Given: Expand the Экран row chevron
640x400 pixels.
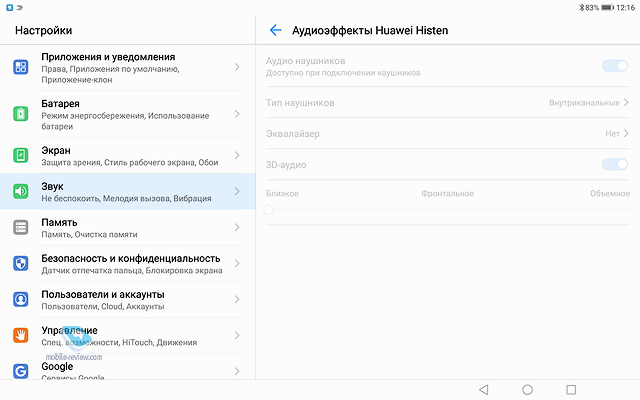Looking at the screenshot, I should [x=237, y=156].
